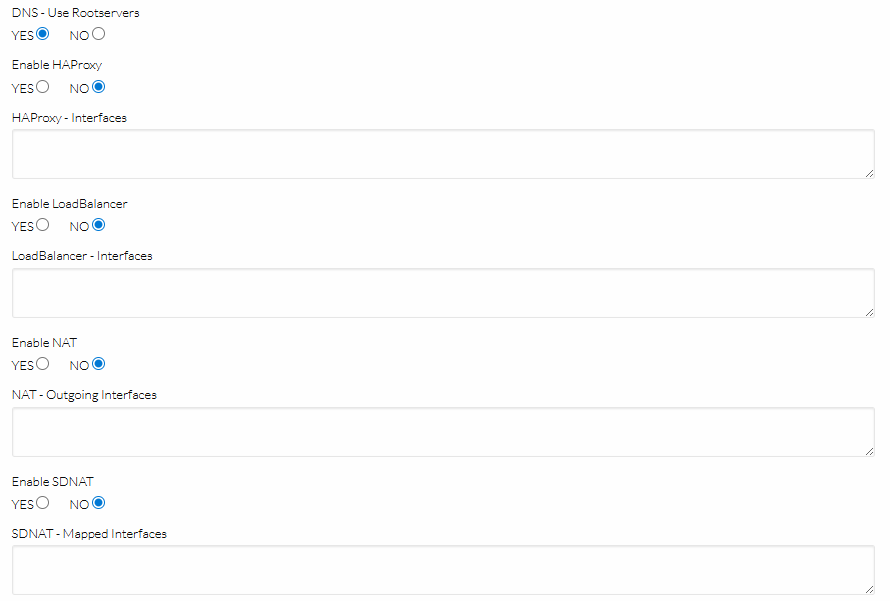This screenshot has height=601, width=890.
Task: Select YES for DNS Use Rootservers
Action: 43,34
